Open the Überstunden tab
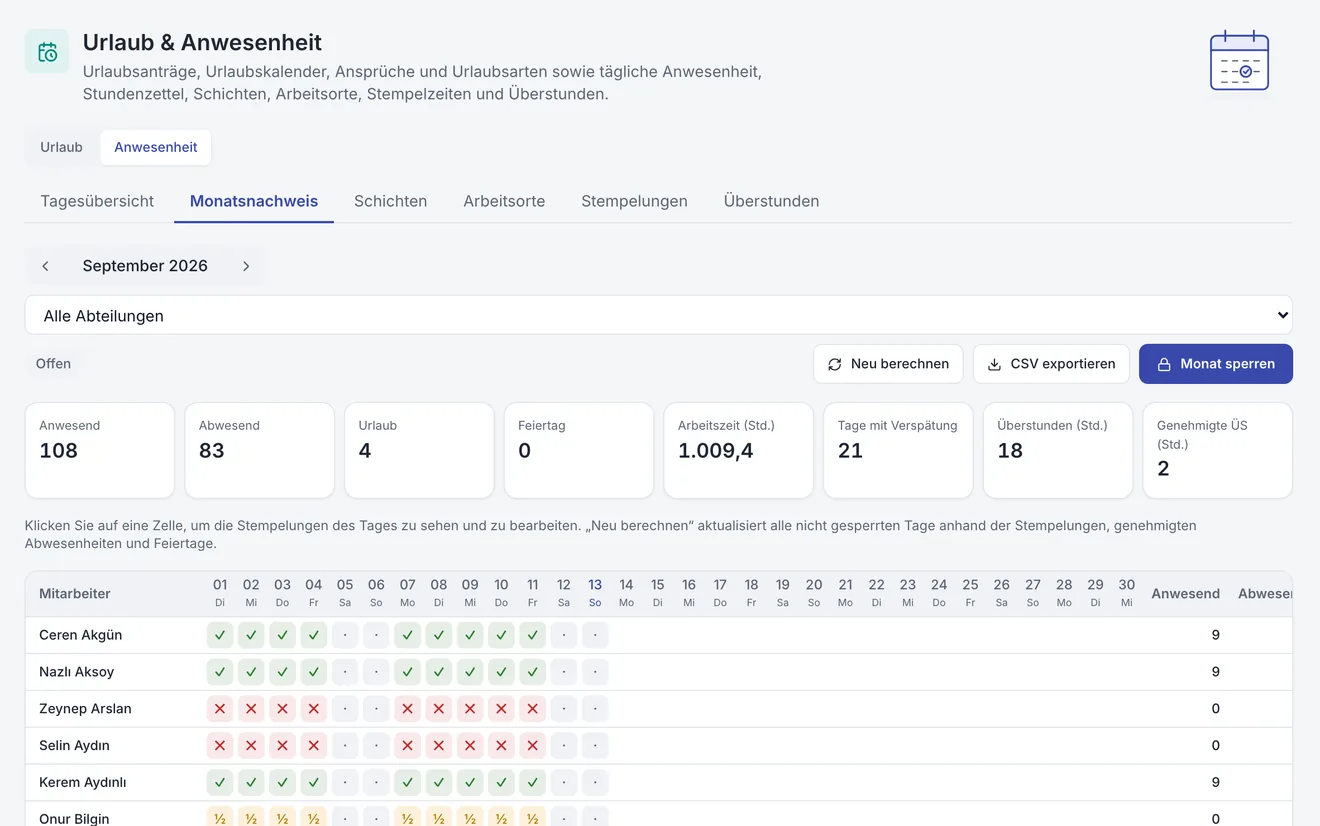Image resolution: width=1320 pixels, height=826 pixels. tap(771, 201)
